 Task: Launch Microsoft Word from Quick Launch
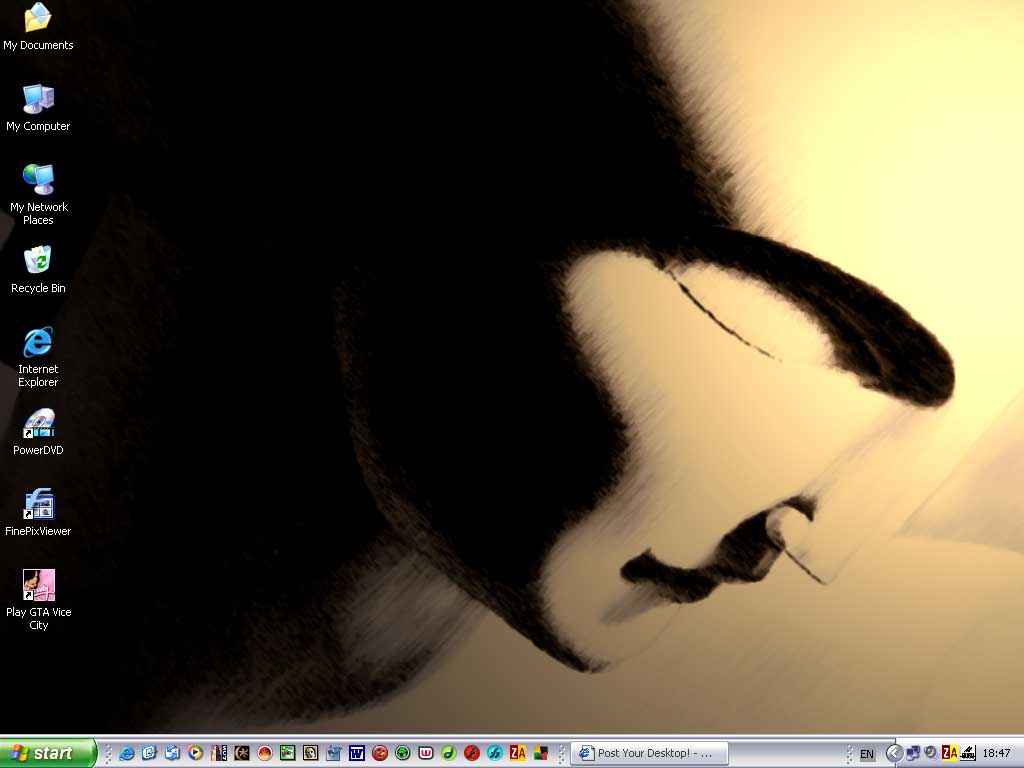pos(357,753)
